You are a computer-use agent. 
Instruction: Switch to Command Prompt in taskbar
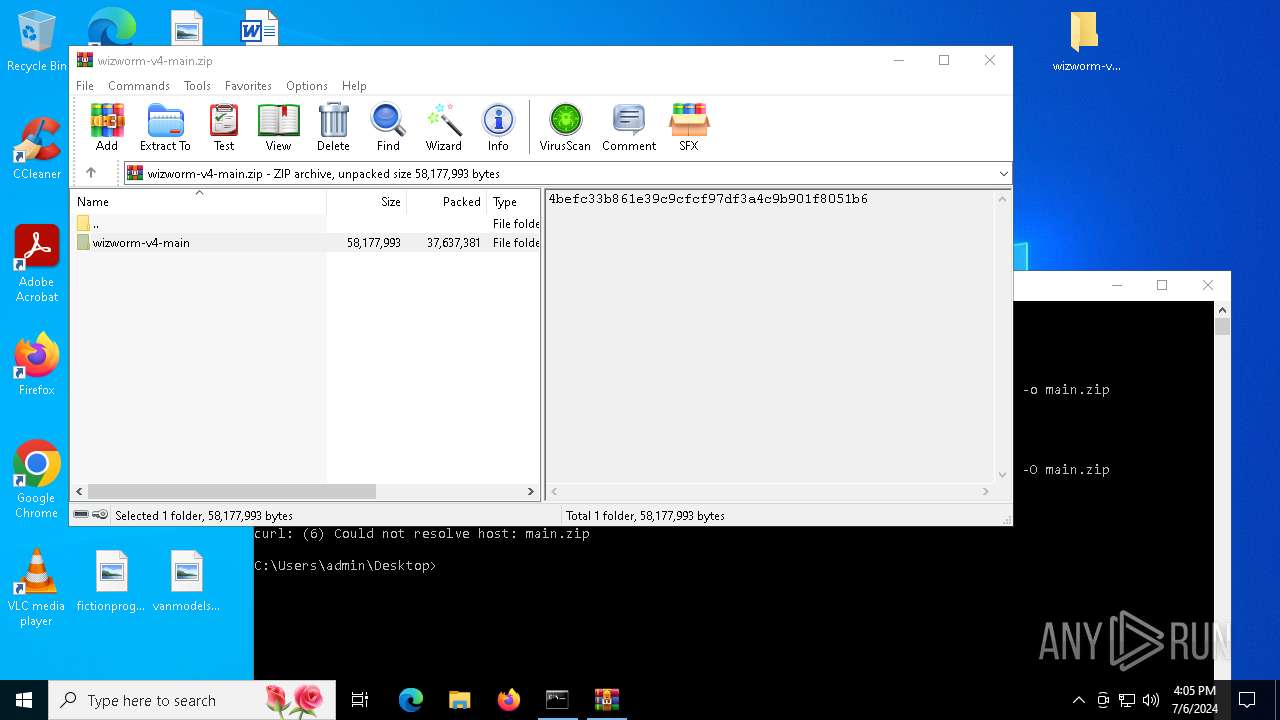point(557,700)
